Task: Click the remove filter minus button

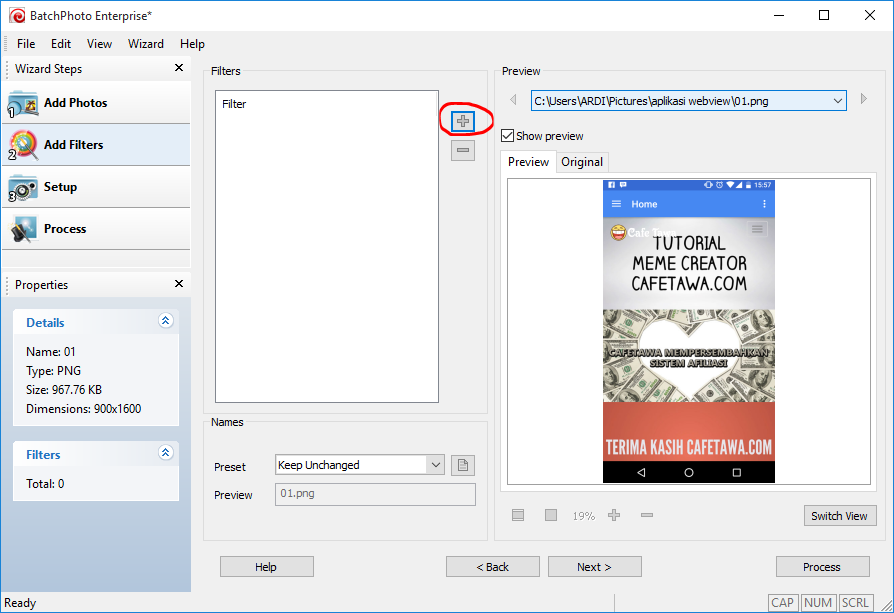Action: (x=462, y=151)
